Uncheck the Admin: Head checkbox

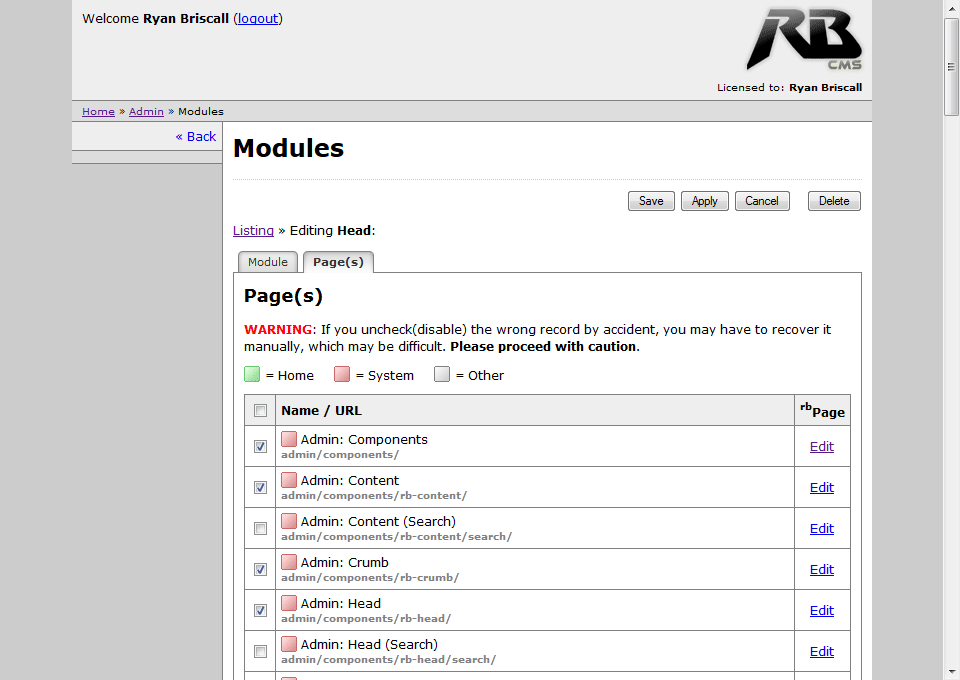[260, 610]
